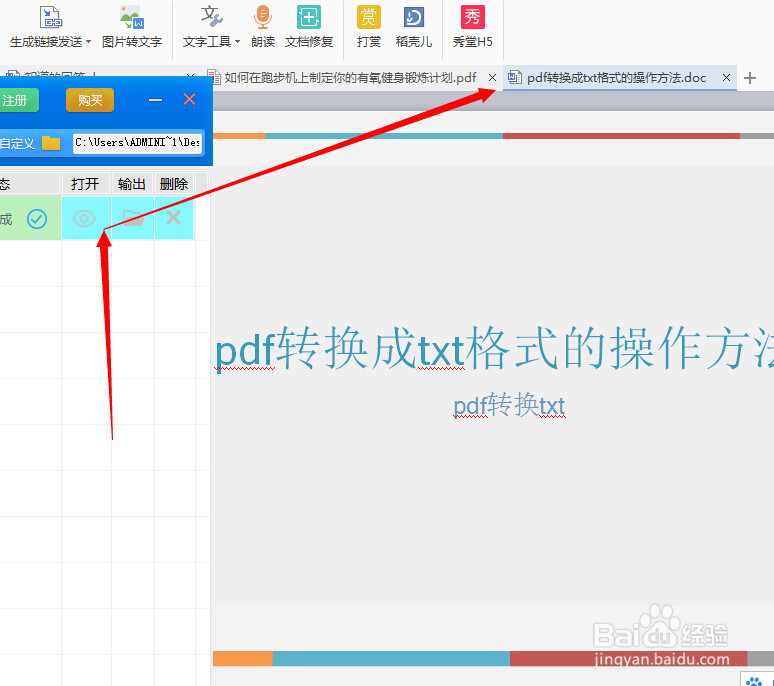This screenshot has height=686, width=774.
Task: Click the document title pdf转换成txt格式的操作方法
Action: [x=494, y=348]
